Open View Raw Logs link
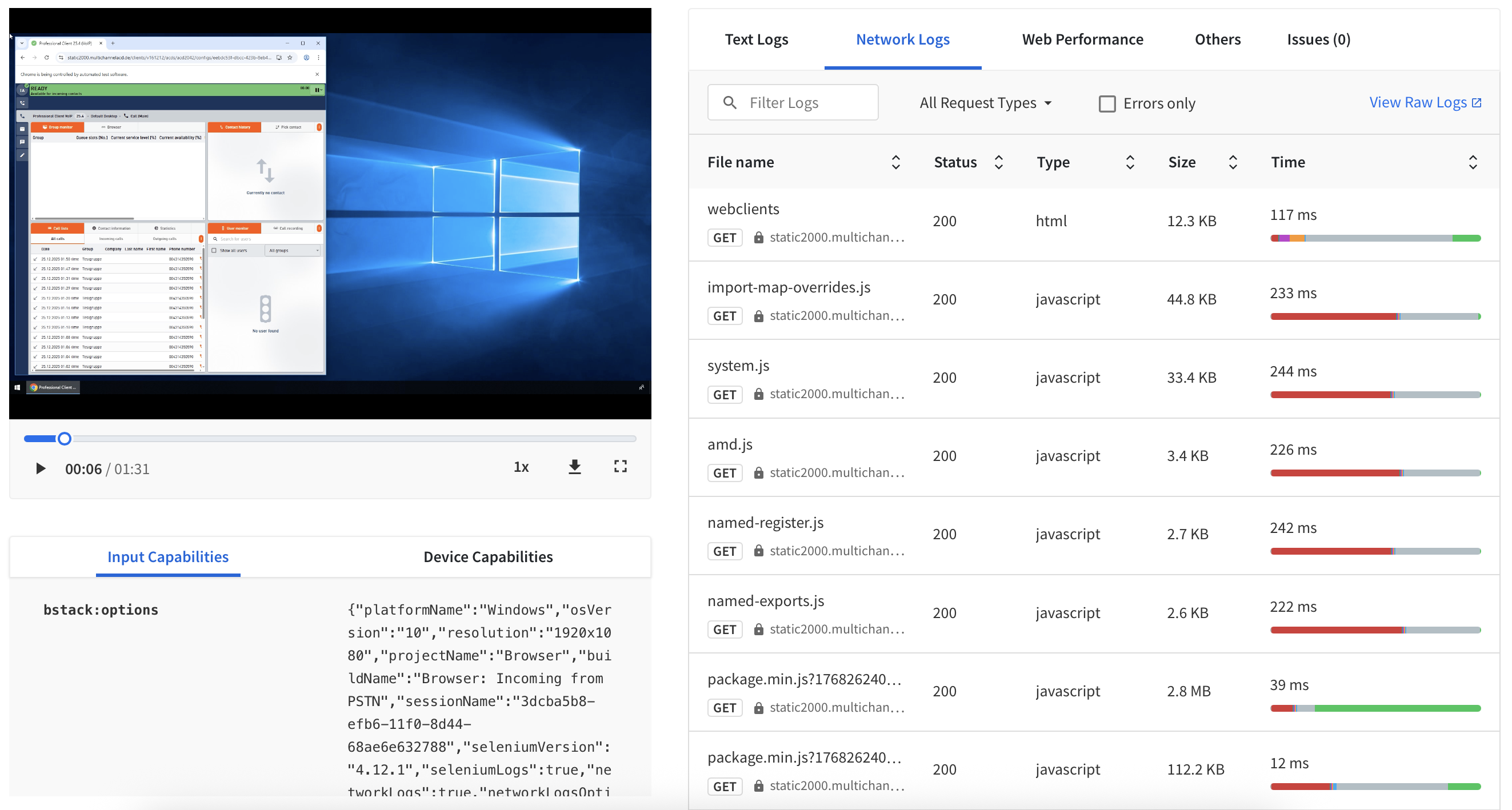The image size is (1512, 810). [x=1425, y=103]
